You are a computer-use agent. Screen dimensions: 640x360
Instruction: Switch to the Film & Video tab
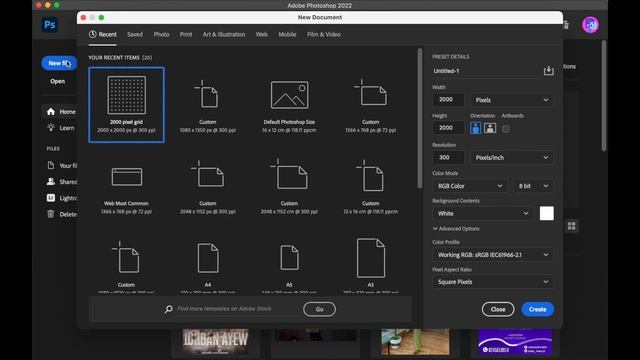[x=324, y=35]
